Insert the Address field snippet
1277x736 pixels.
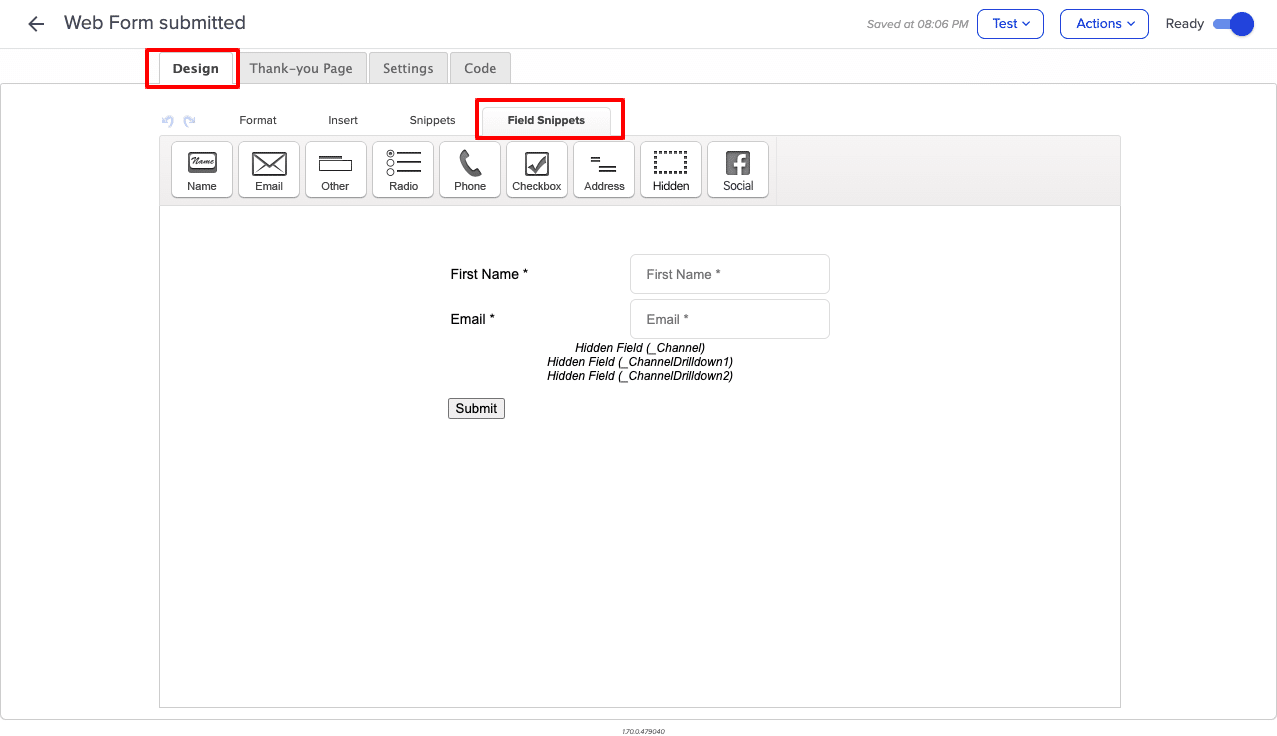pos(603,169)
